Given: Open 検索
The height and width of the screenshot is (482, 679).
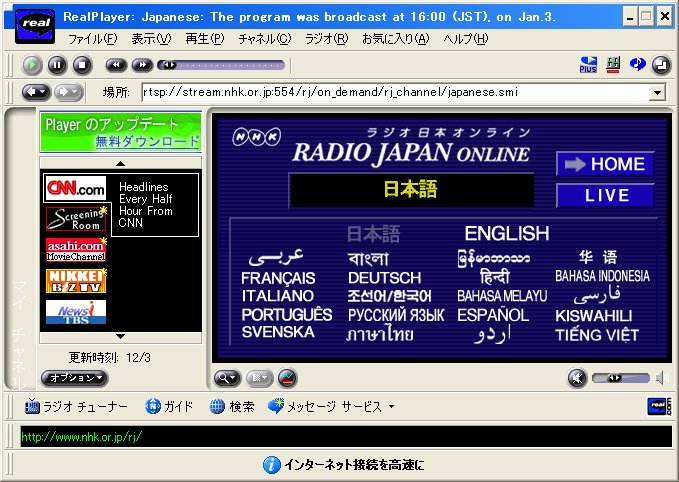Looking at the screenshot, I should 232,407.
